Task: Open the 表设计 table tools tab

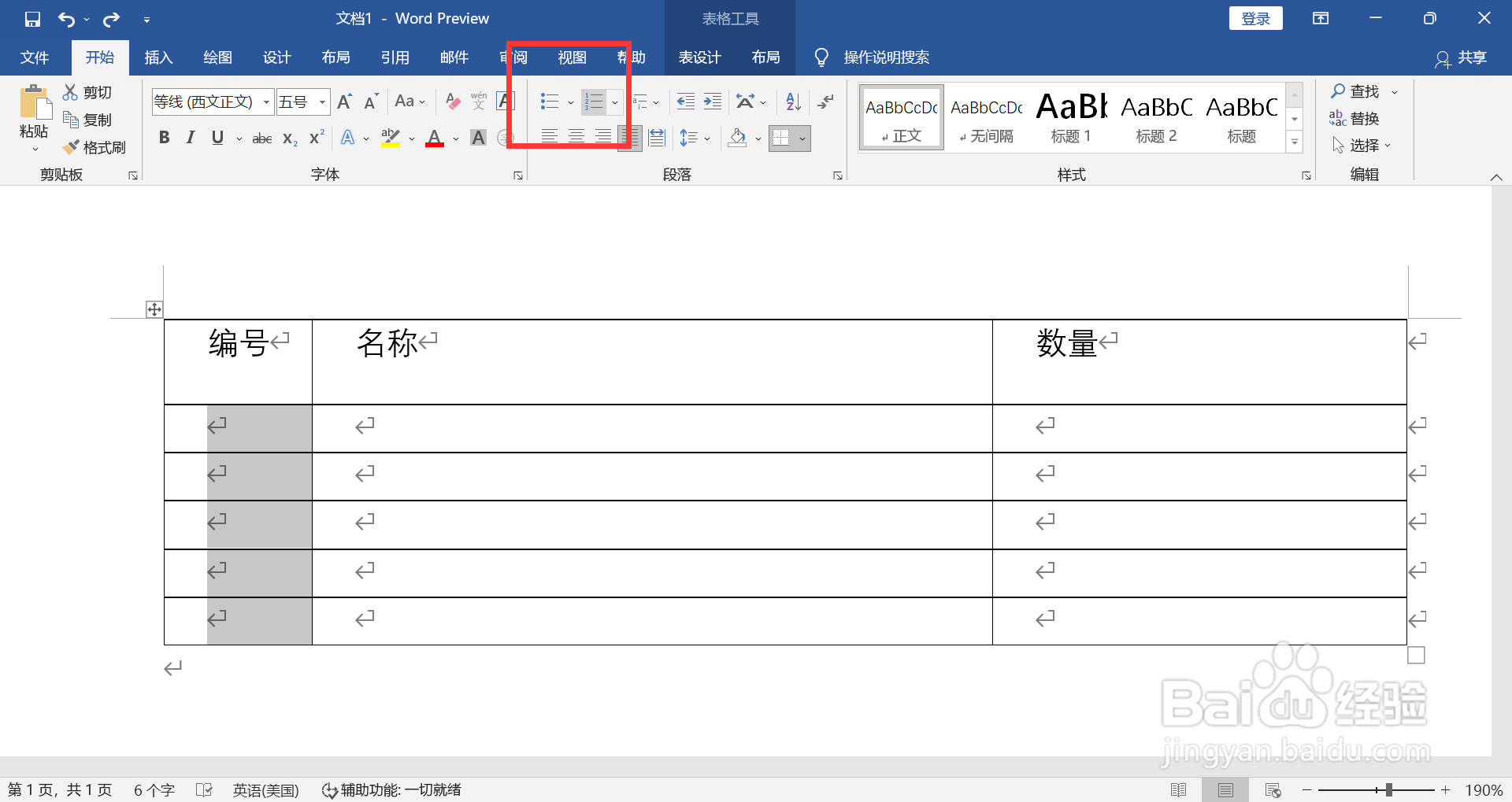Action: (x=699, y=57)
